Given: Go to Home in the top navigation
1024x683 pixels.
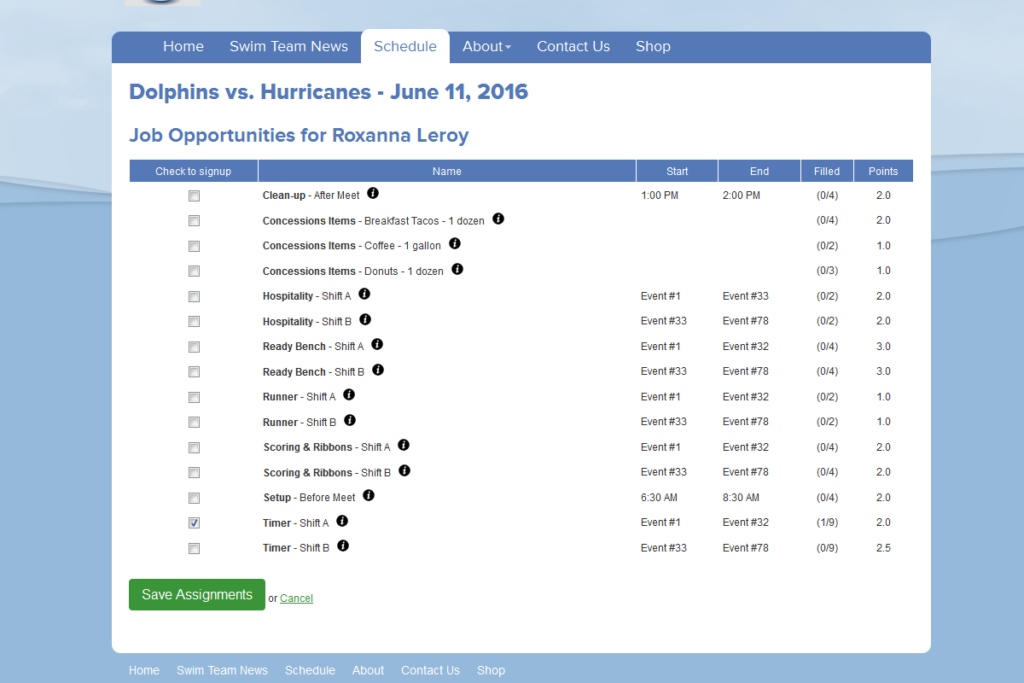Looking at the screenshot, I should 184,46.
